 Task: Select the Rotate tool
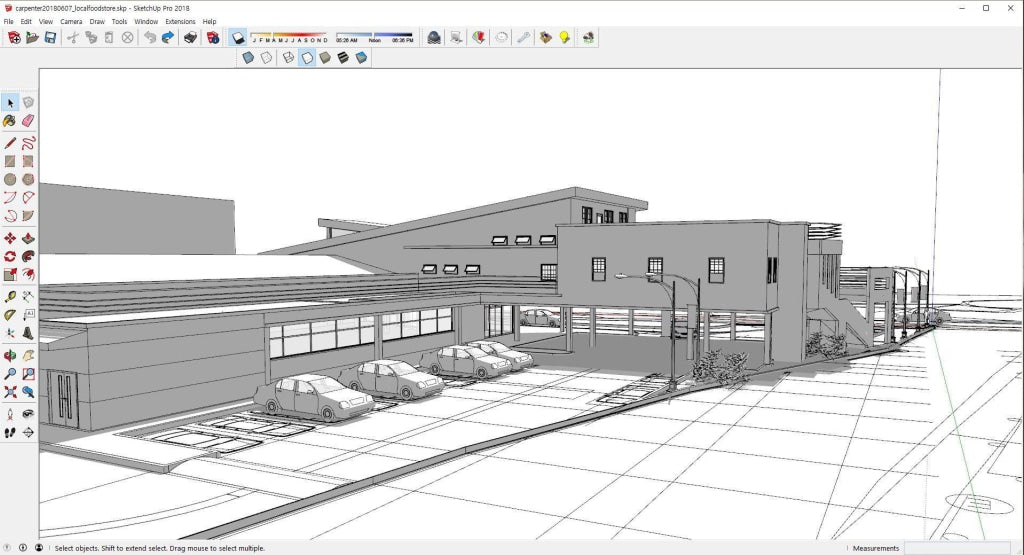(x=10, y=256)
